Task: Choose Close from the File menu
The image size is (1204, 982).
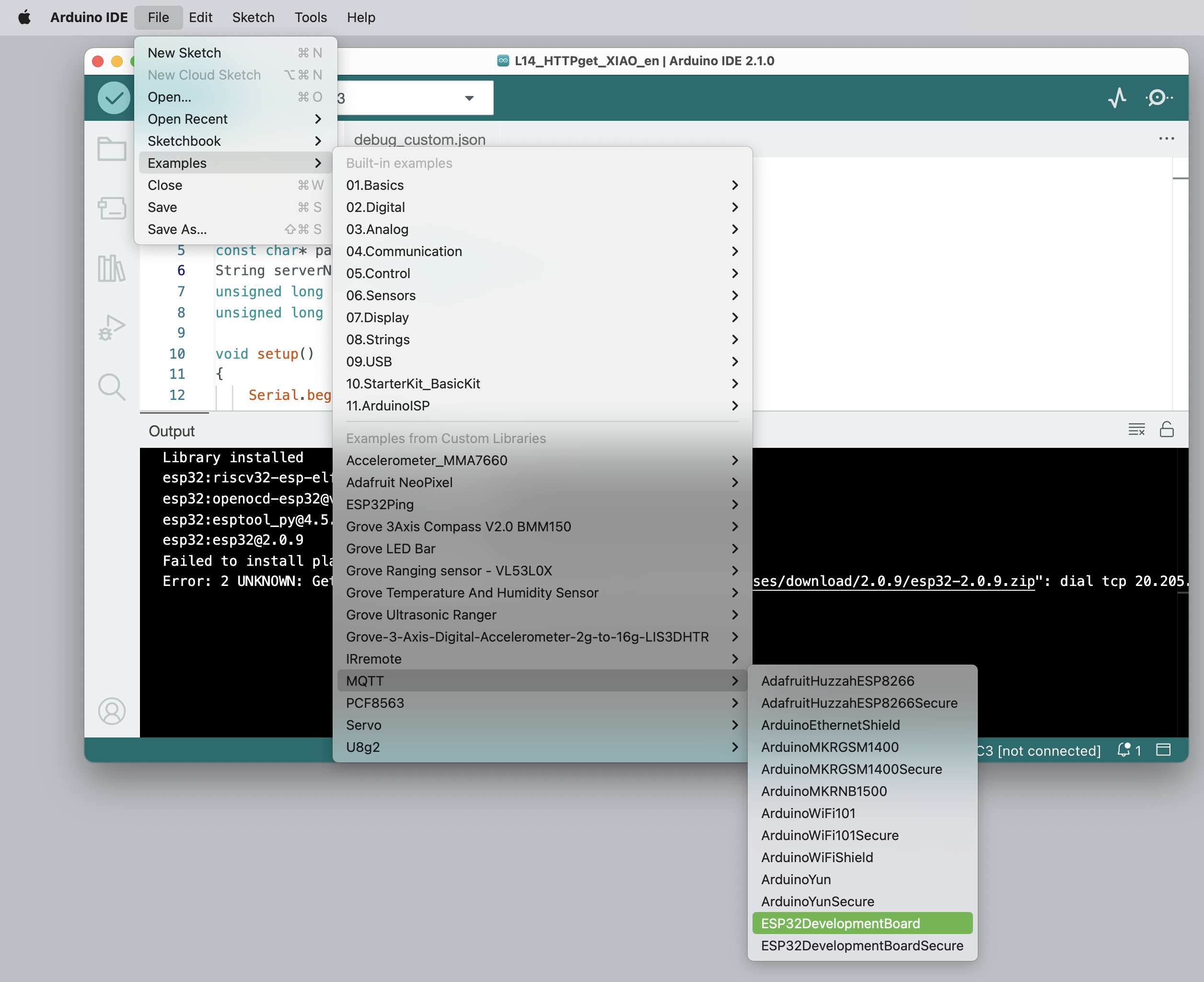Action: [x=235, y=185]
